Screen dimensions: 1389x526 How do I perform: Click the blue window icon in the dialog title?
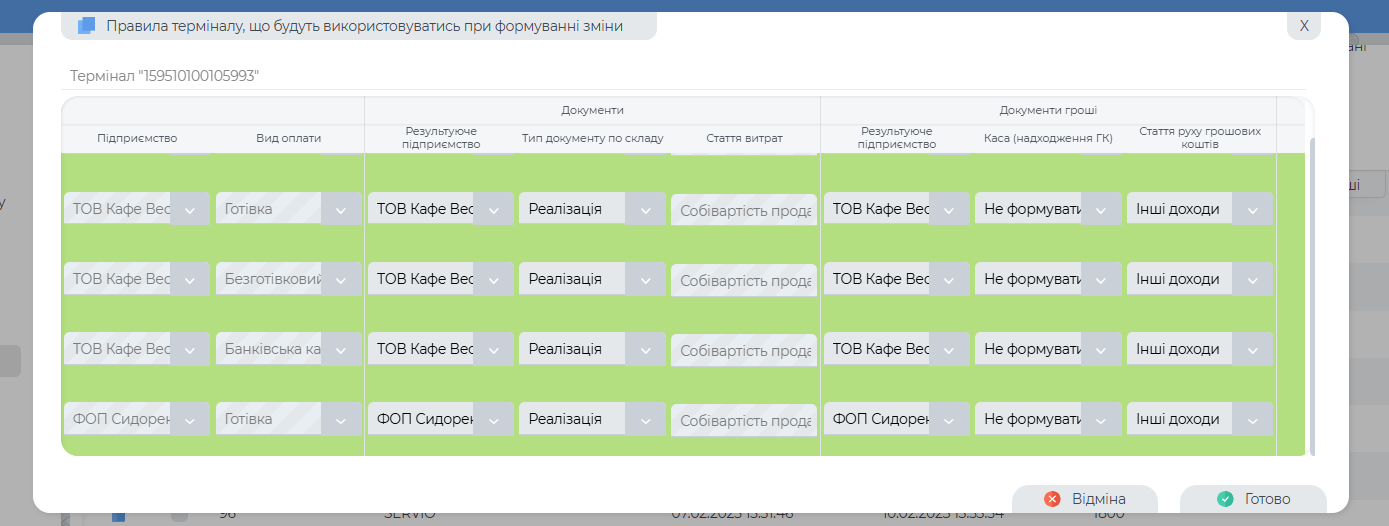(86, 26)
